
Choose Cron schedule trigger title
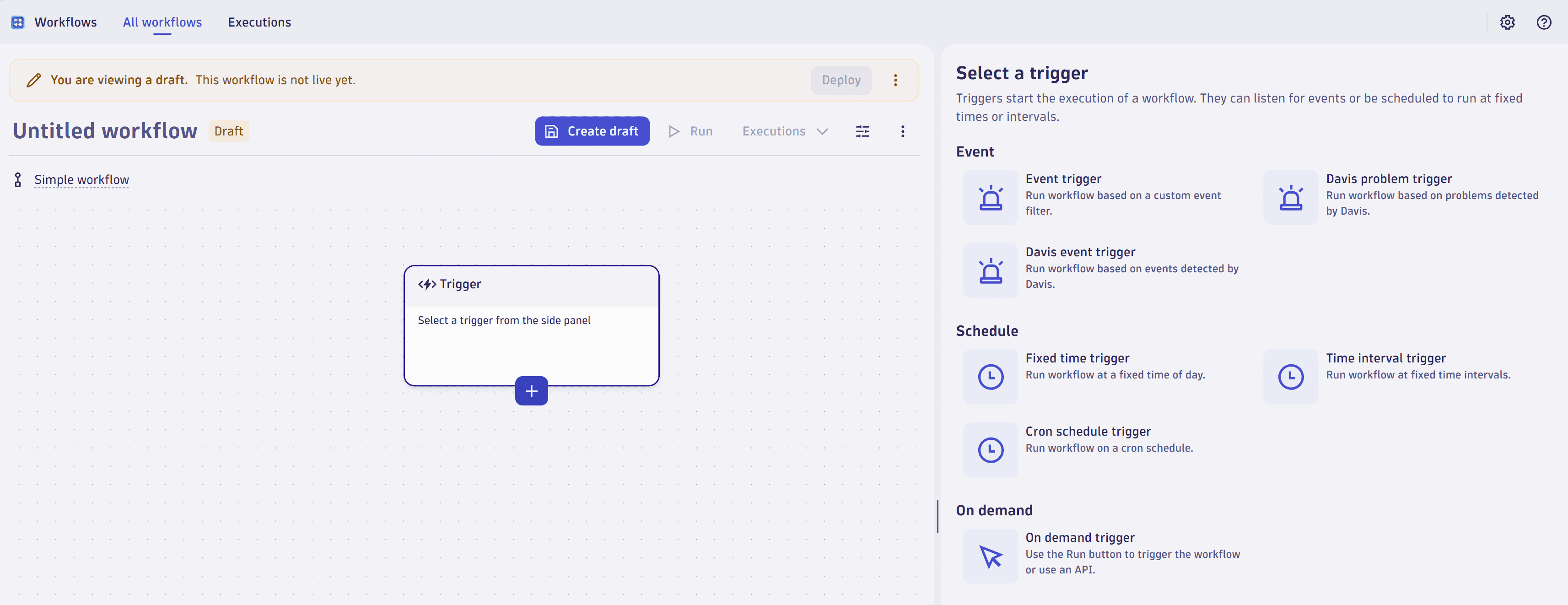click(x=1088, y=432)
